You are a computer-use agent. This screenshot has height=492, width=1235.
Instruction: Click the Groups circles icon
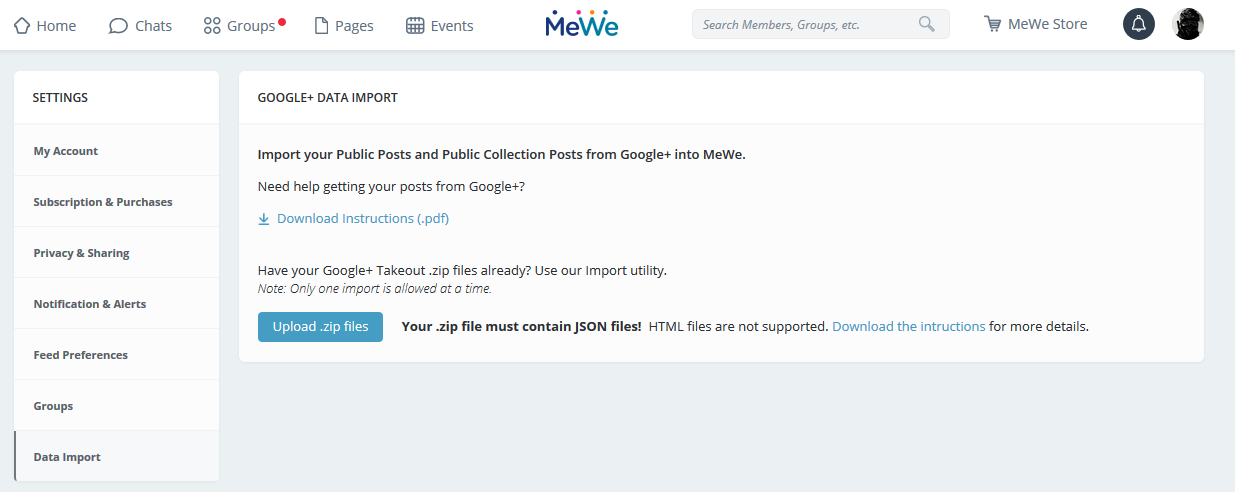coord(212,25)
